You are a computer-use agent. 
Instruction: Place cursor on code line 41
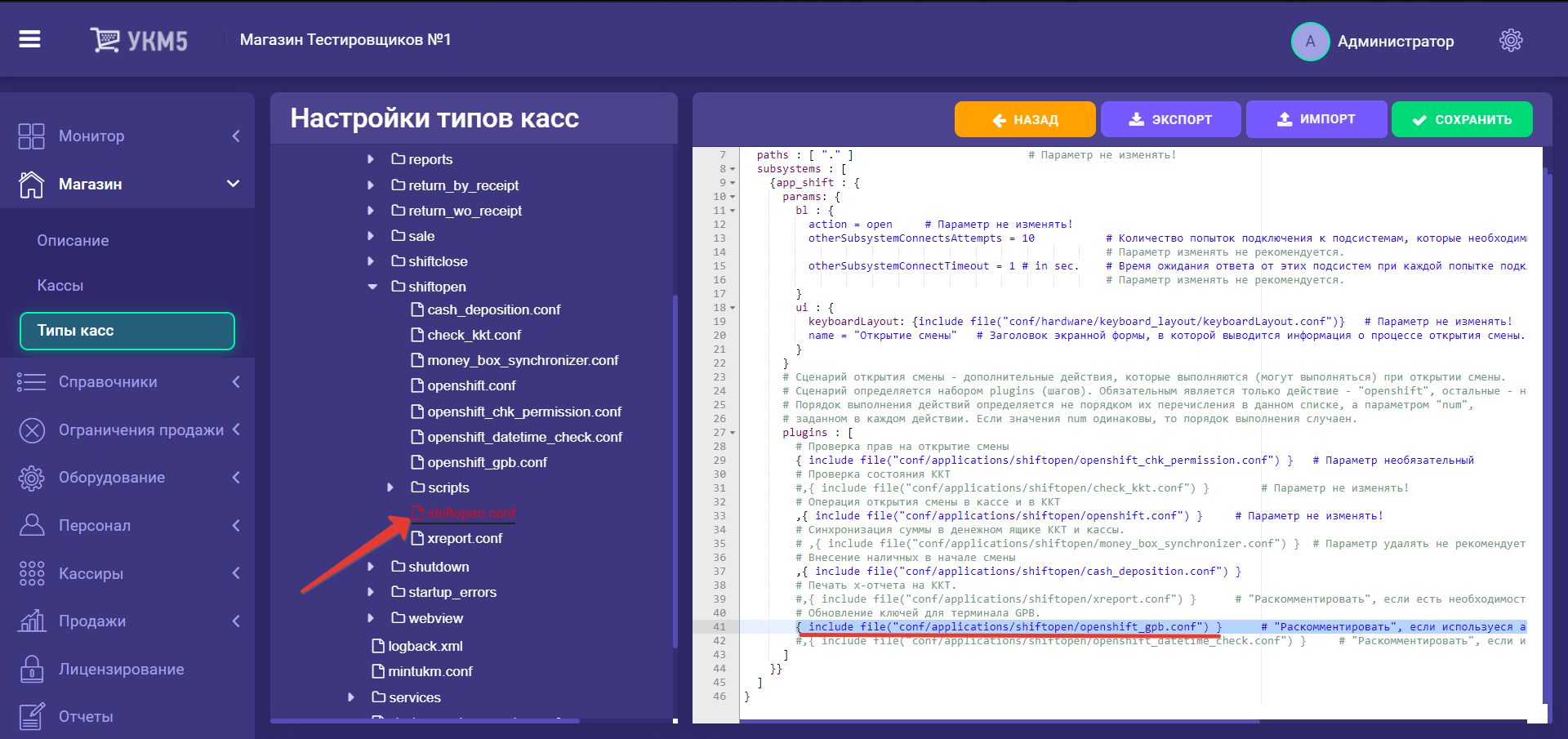coord(1133,627)
